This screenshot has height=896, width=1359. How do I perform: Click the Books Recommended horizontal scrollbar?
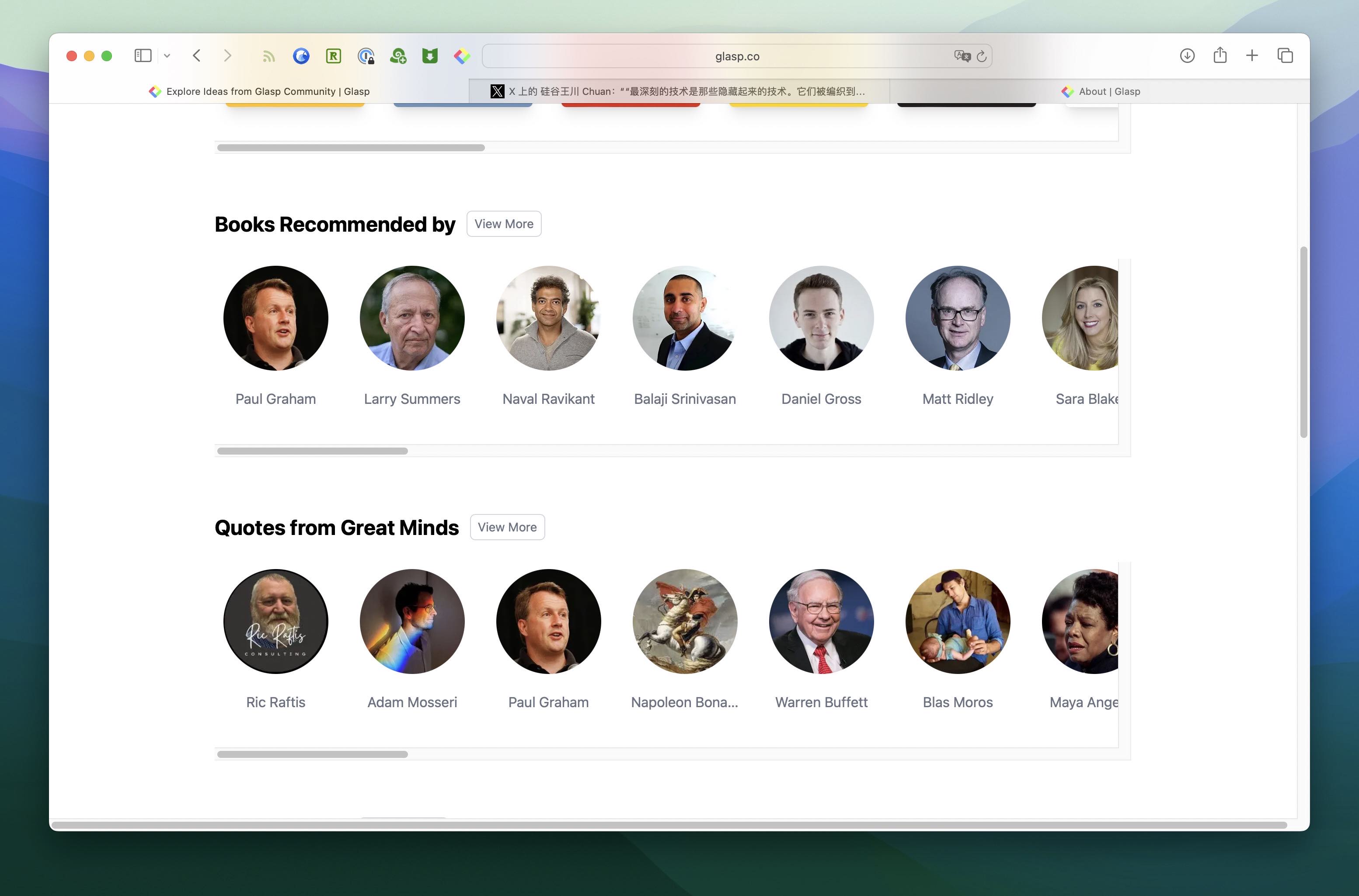point(312,451)
